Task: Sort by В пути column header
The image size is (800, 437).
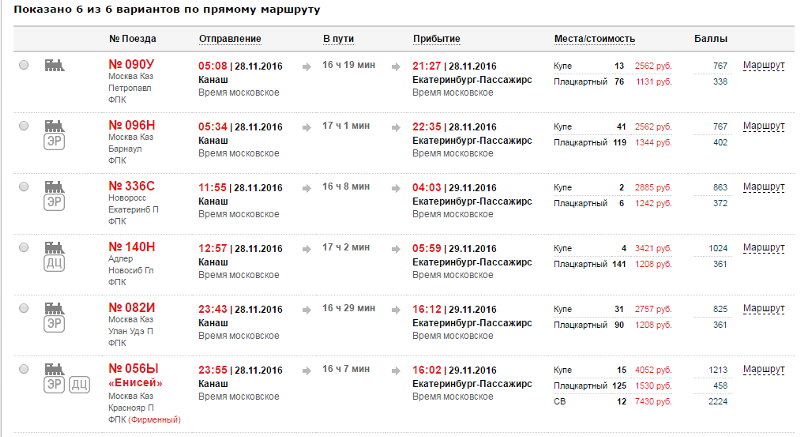Action: point(338,39)
